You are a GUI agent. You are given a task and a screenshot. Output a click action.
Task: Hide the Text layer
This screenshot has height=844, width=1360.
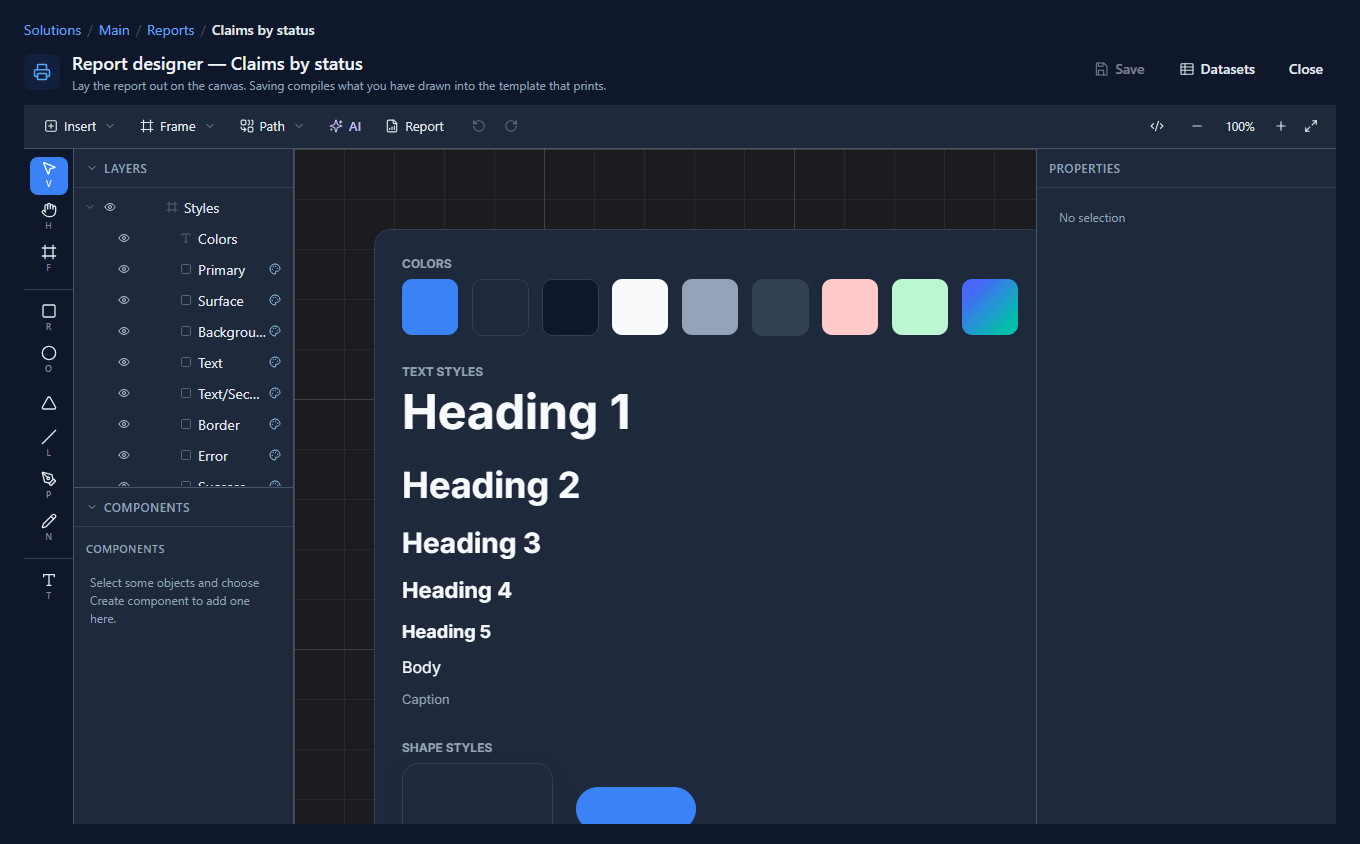point(124,363)
